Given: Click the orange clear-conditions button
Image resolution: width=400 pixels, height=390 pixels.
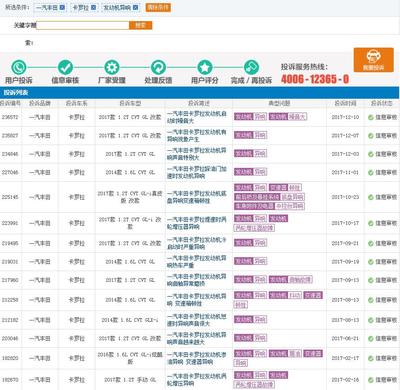Looking at the screenshot, I should (x=158, y=7).
